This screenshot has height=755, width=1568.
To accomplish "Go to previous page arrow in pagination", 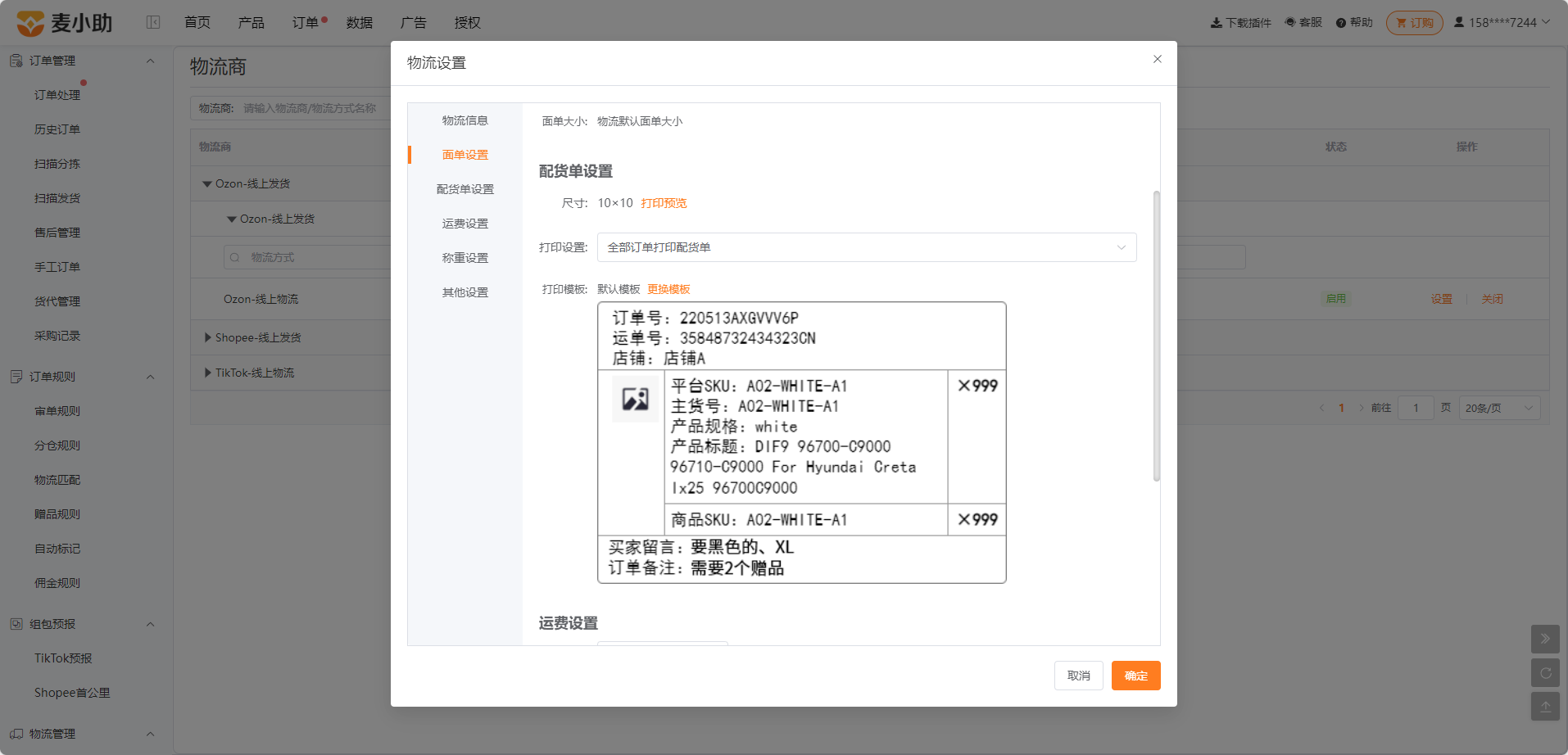I will (1321, 408).
